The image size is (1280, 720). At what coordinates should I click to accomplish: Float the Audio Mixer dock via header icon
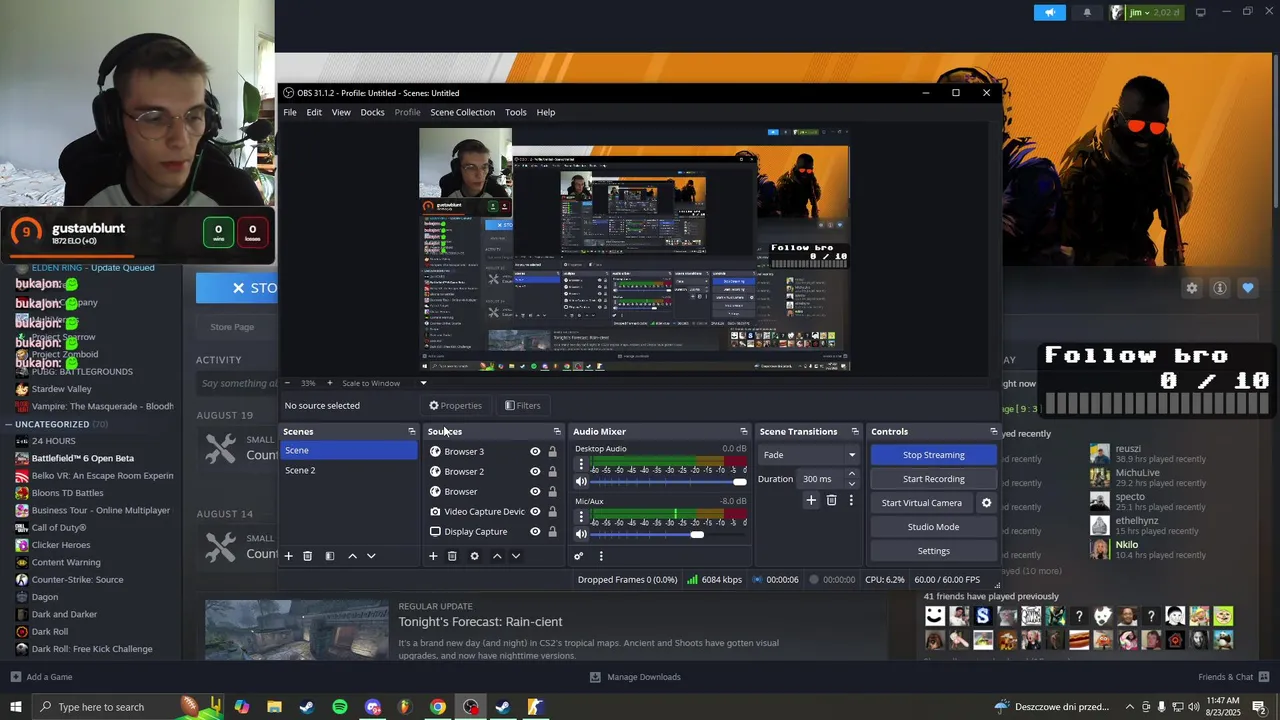(743, 432)
